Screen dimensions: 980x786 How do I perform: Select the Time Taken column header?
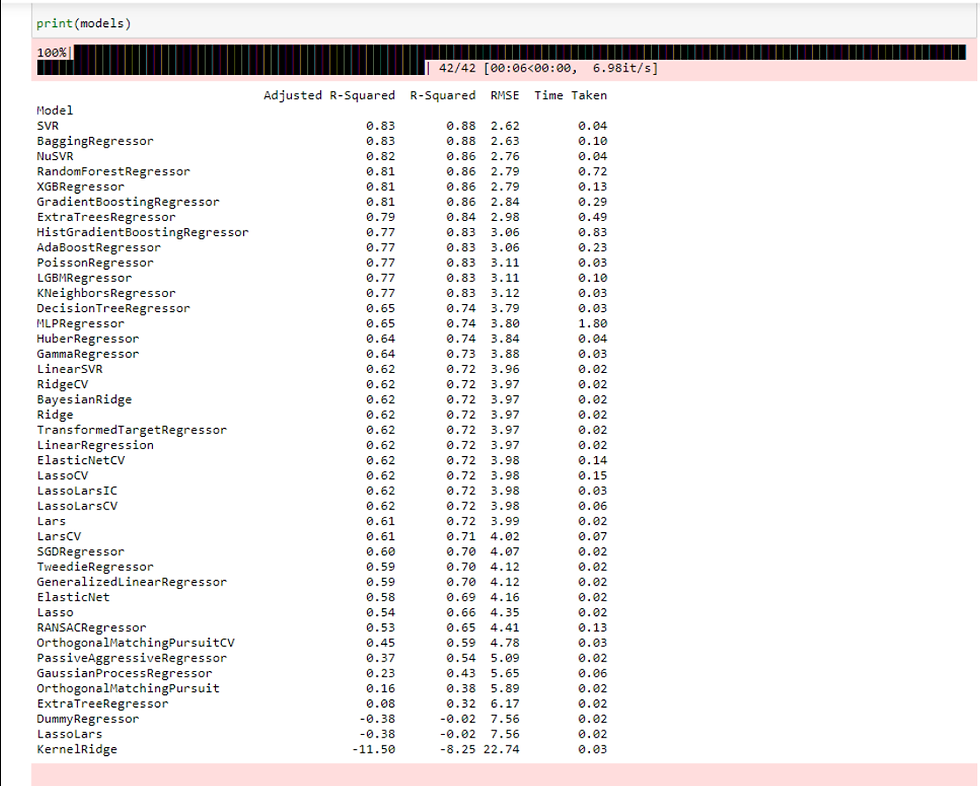click(x=570, y=96)
